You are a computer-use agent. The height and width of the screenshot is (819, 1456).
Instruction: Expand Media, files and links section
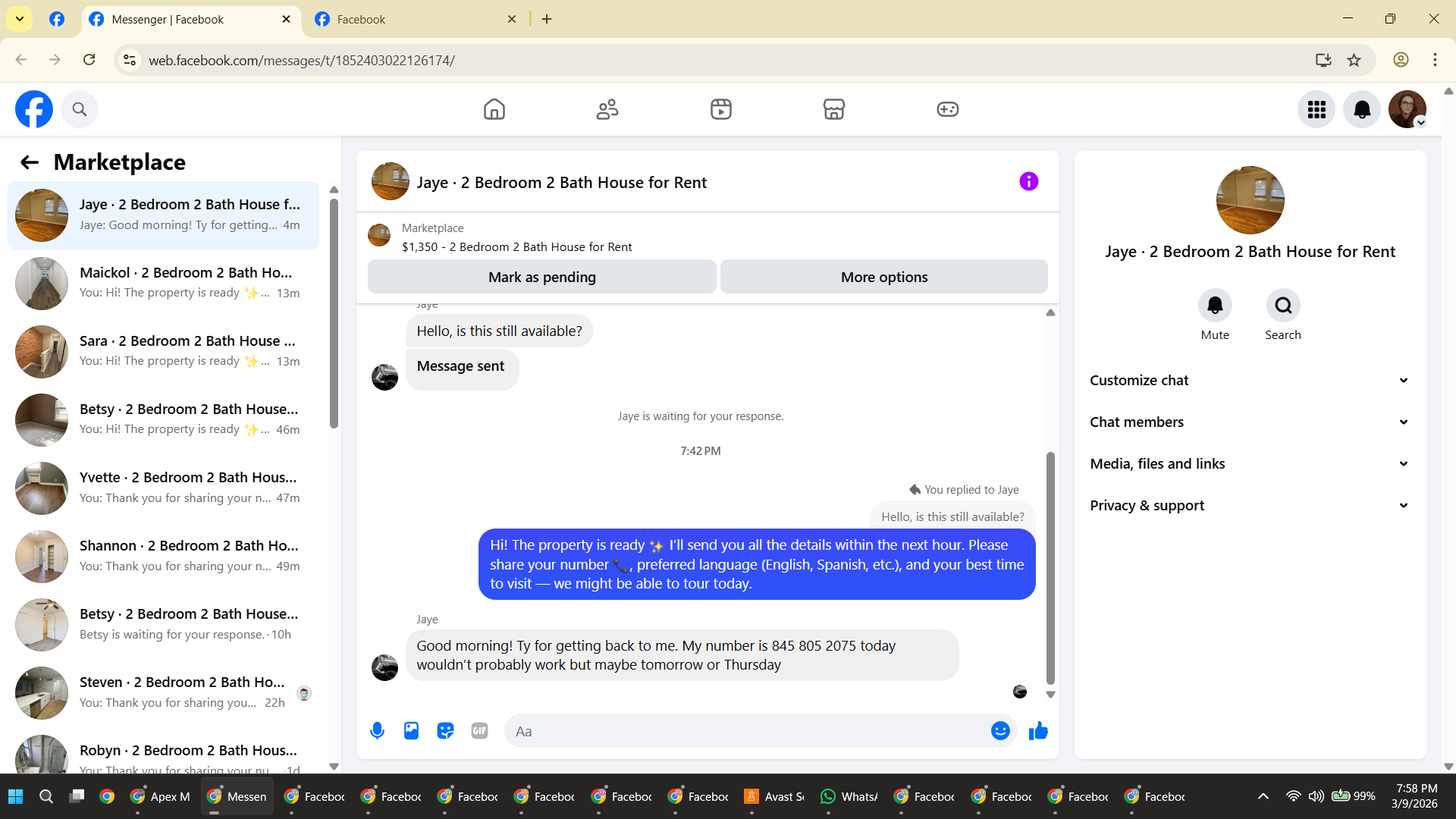(1249, 464)
